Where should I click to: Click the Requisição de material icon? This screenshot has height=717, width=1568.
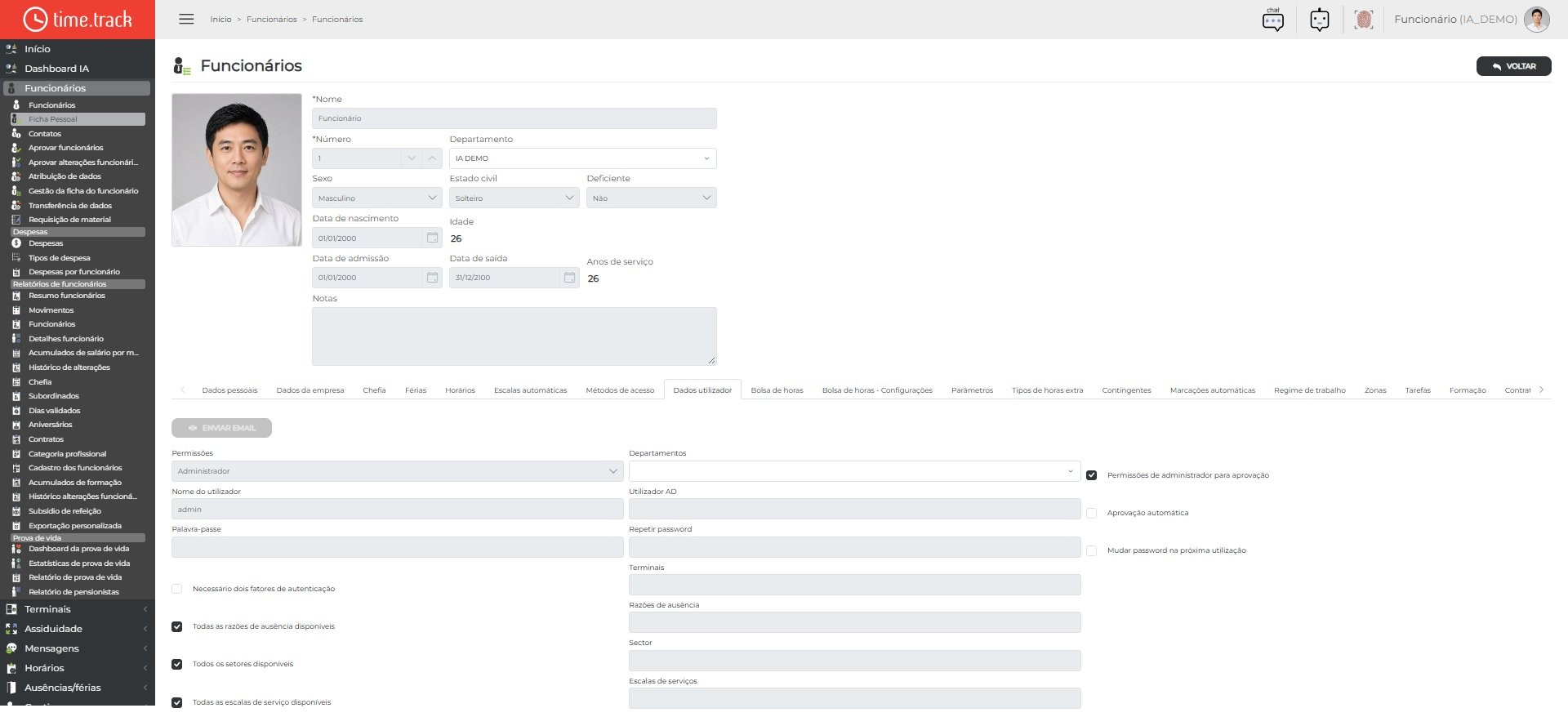pyautogui.click(x=16, y=220)
